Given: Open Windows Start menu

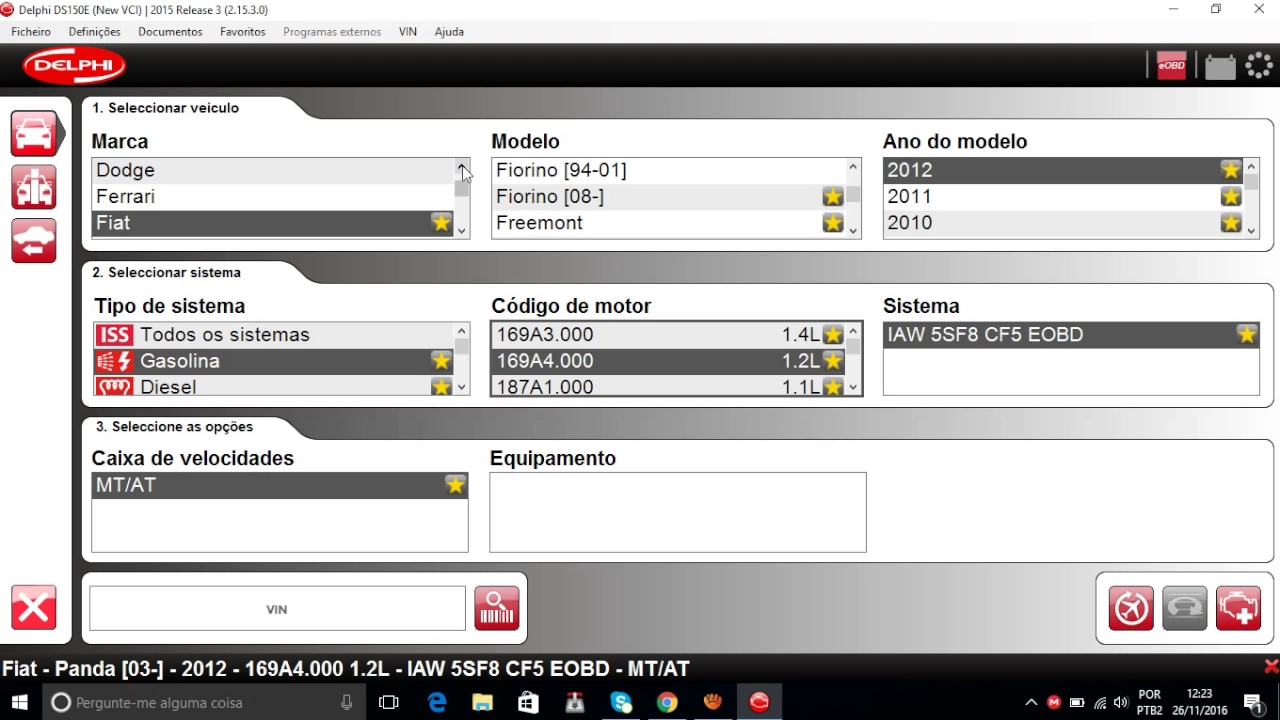Looking at the screenshot, I should (20, 702).
